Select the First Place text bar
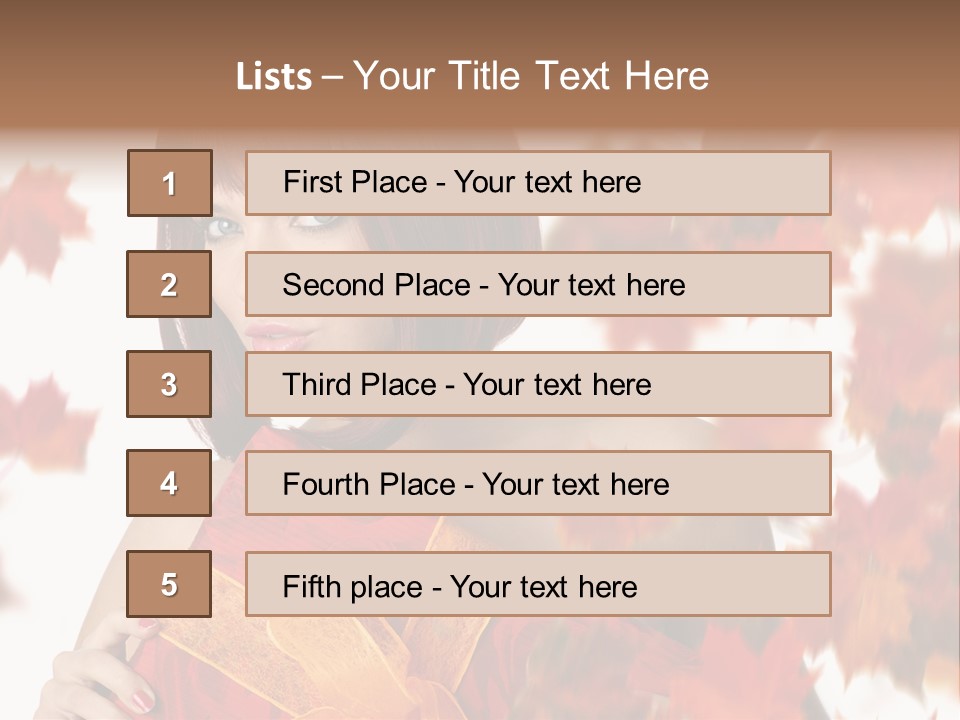Viewport: 960px width, 720px height. (538, 183)
